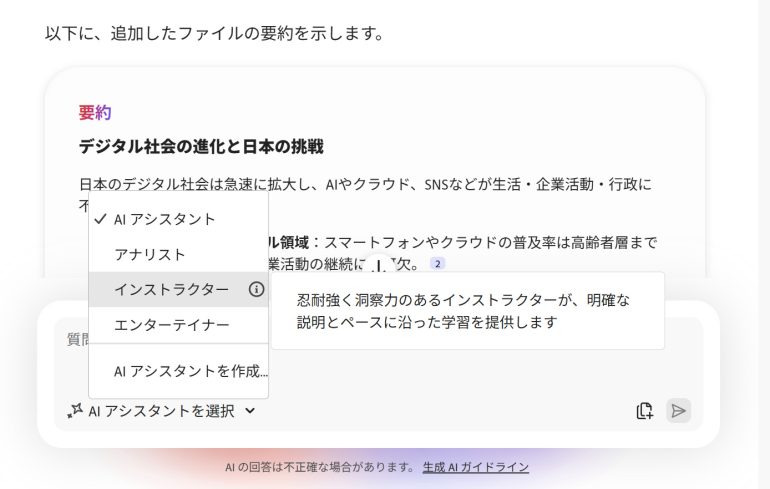The height and width of the screenshot is (489, 770).
Task: Click the デジタル社会の進化と日本の挑戦 title
Action: 201,147
